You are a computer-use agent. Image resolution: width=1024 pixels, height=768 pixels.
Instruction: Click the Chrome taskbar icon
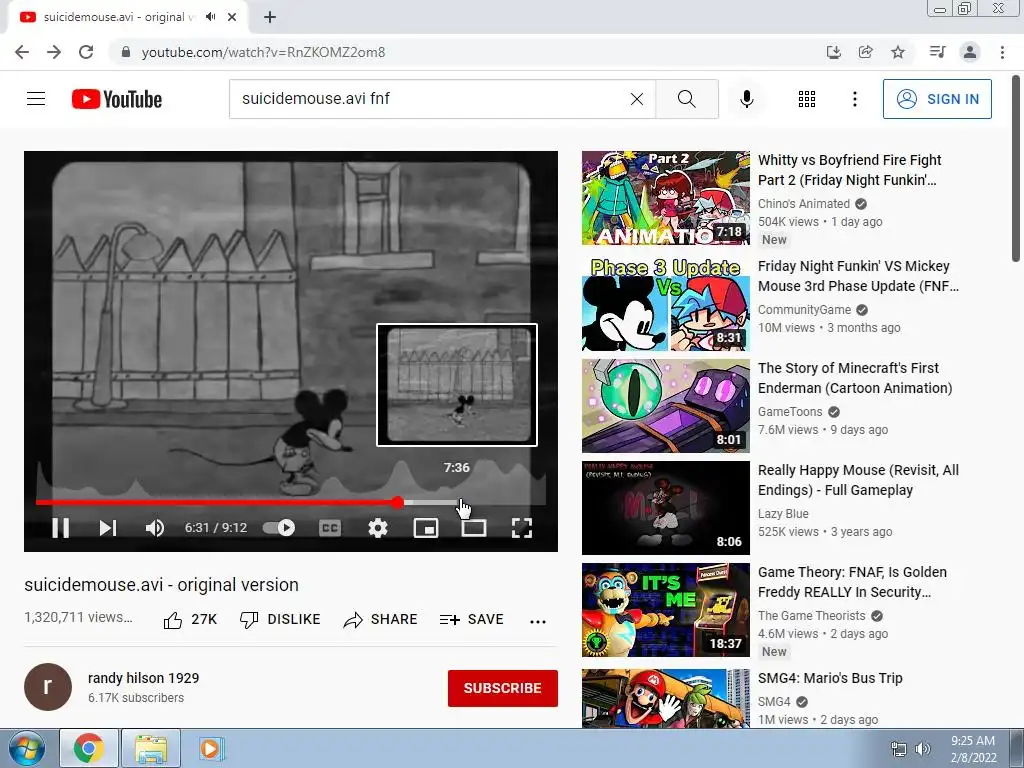[89, 748]
